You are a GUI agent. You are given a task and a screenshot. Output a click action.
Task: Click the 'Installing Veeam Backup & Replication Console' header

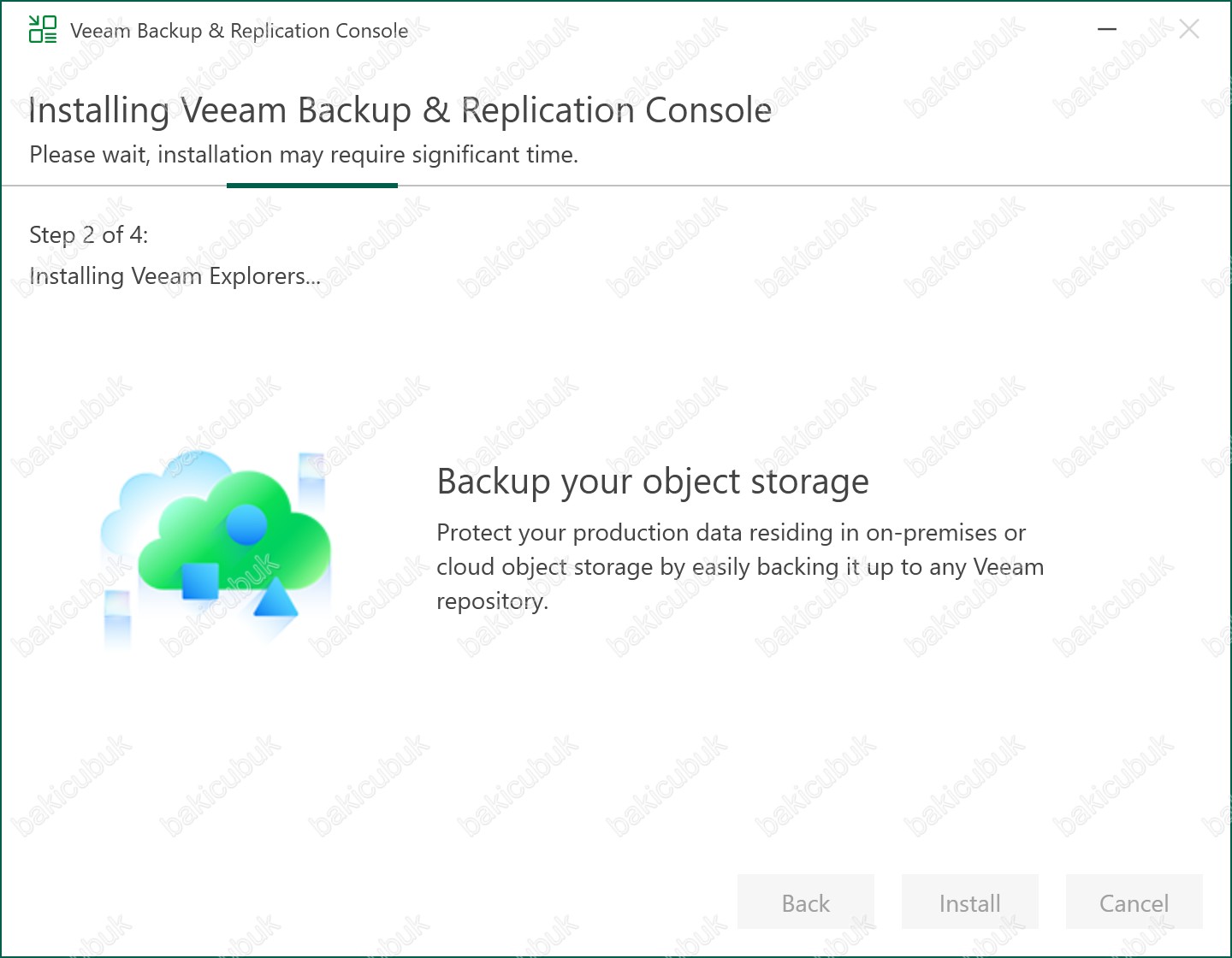pos(400,110)
